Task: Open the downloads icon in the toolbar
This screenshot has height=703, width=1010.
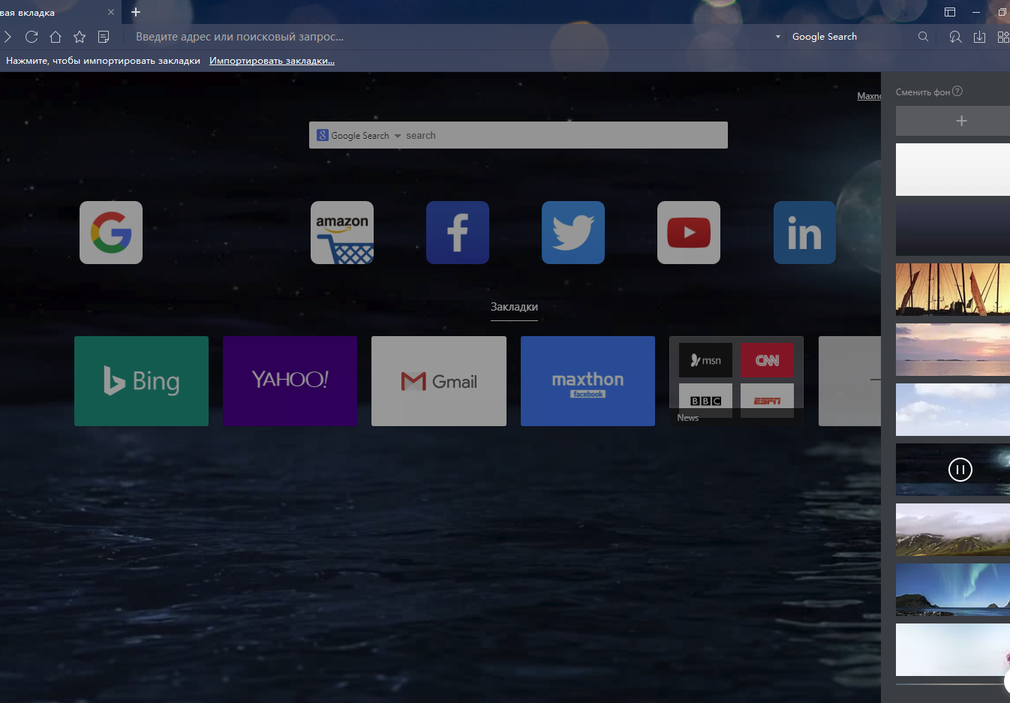Action: click(x=979, y=37)
